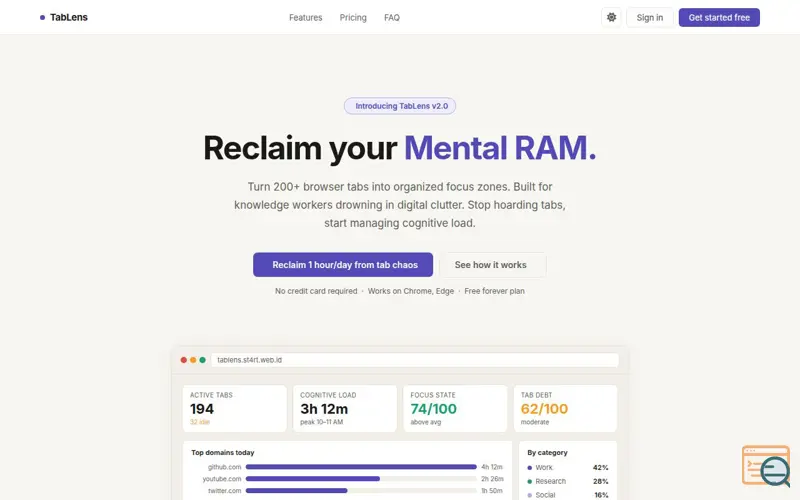Toggle the theme with the sun icon
The height and width of the screenshot is (500, 800).
pyautogui.click(x=611, y=17)
